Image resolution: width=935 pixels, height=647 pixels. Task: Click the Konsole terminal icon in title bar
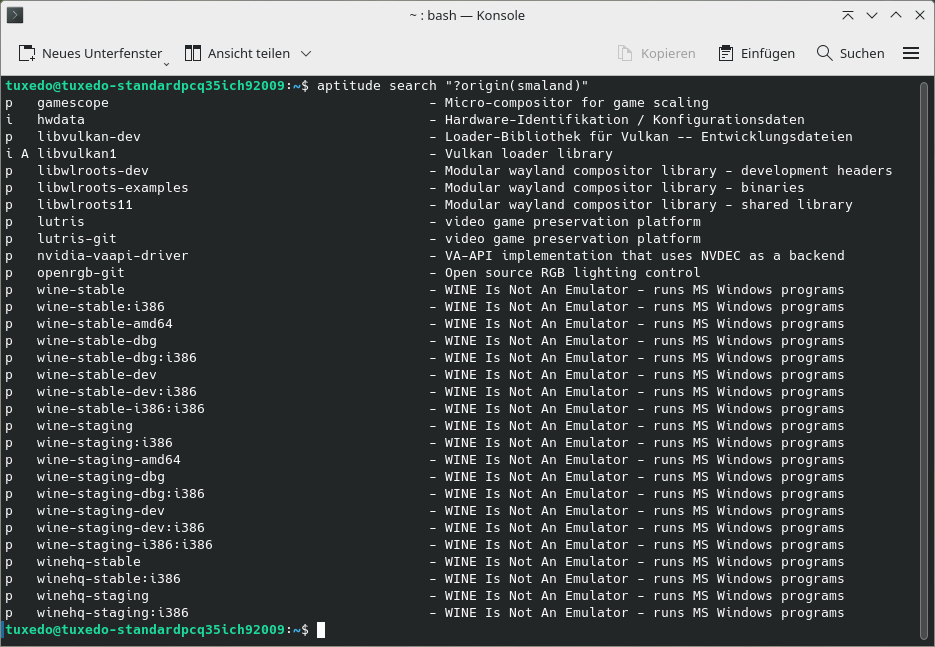[x=15, y=15]
